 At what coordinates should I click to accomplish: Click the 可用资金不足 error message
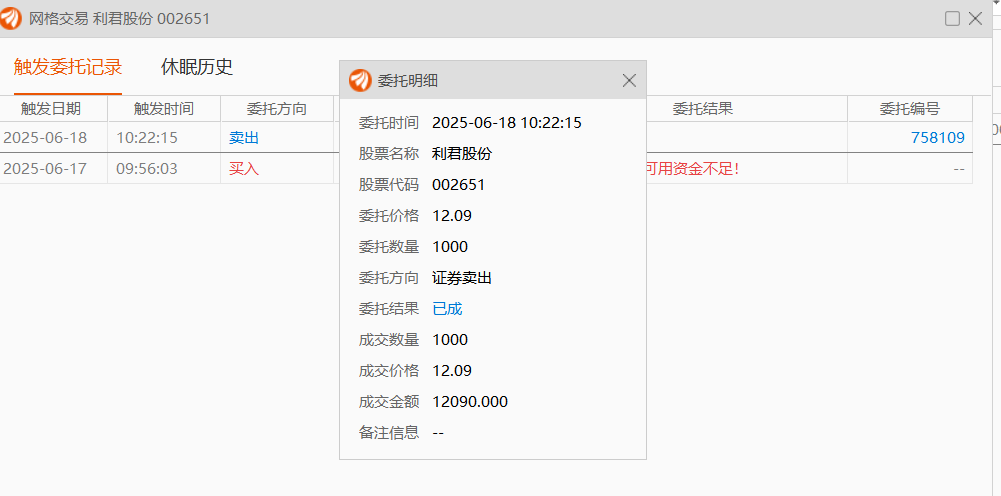(693, 169)
